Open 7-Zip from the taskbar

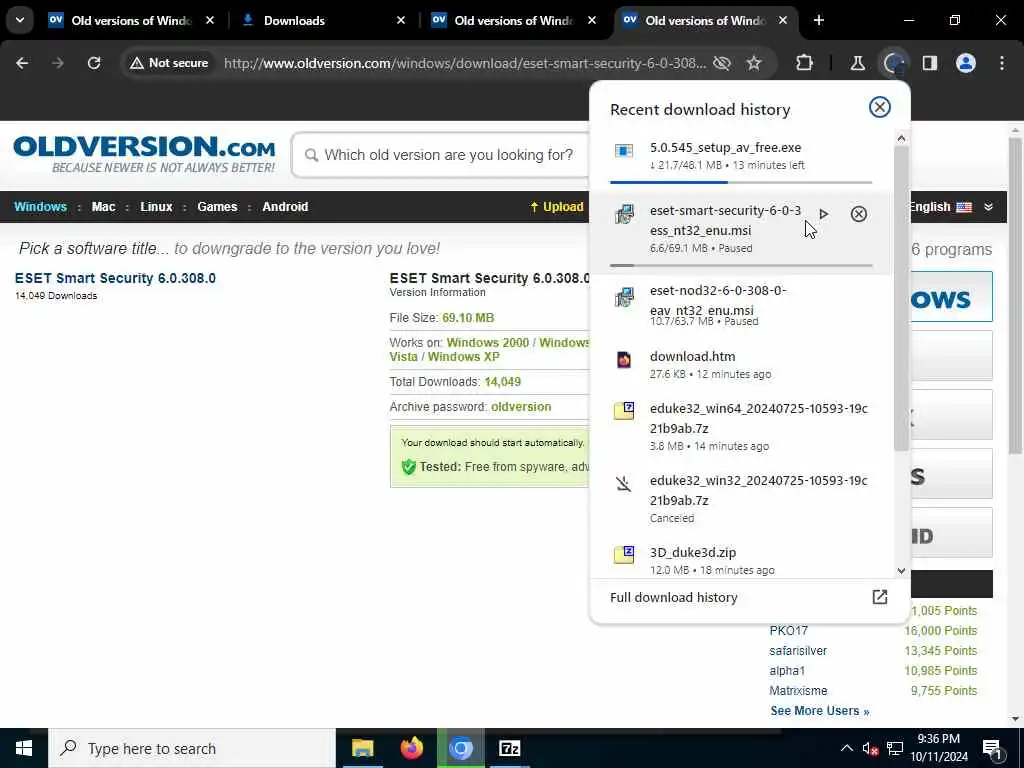click(509, 748)
